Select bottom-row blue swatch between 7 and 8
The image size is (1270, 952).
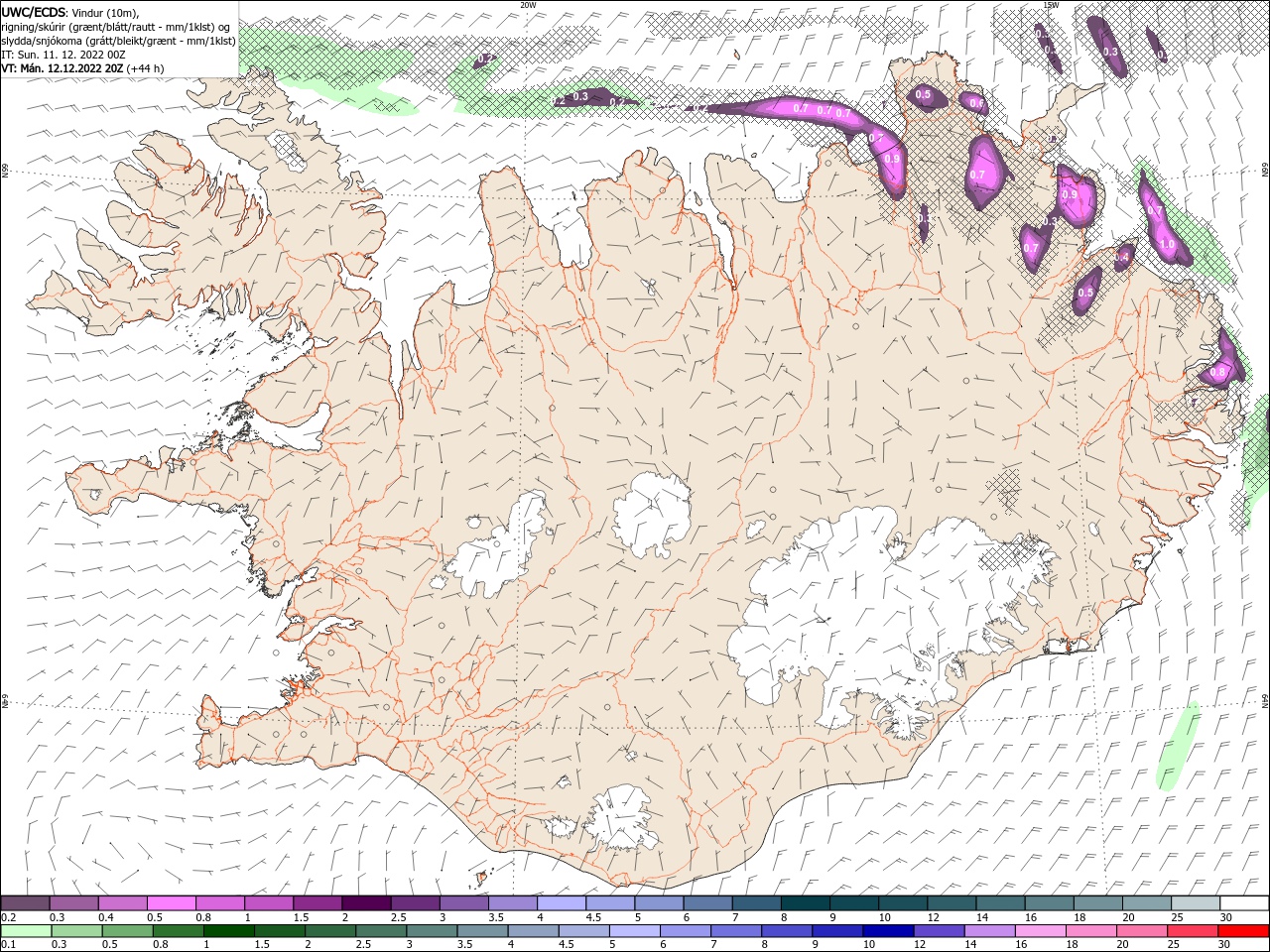point(735,931)
